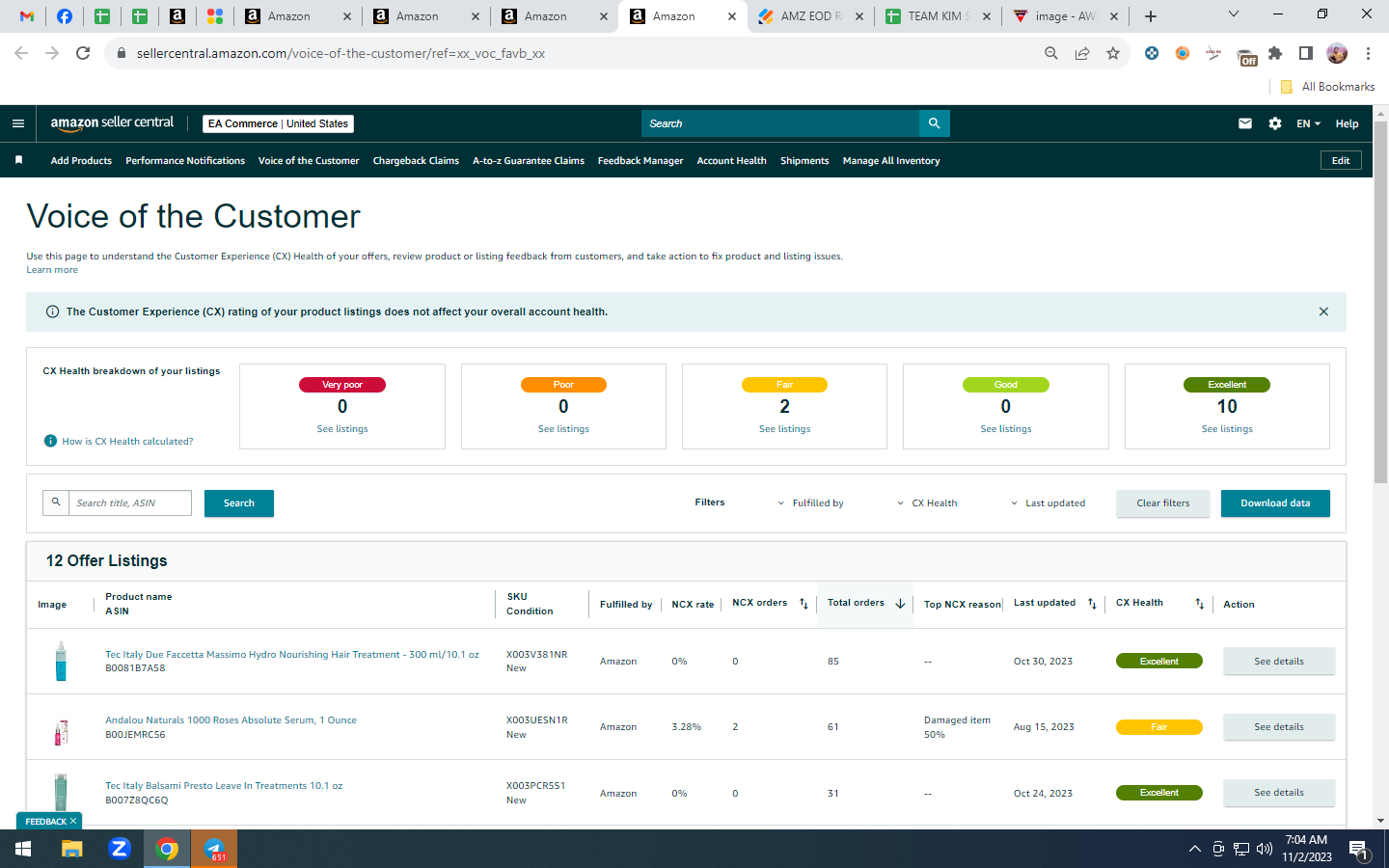Expand the CX Health filter dropdown
The image size is (1389, 868).
(927, 503)
